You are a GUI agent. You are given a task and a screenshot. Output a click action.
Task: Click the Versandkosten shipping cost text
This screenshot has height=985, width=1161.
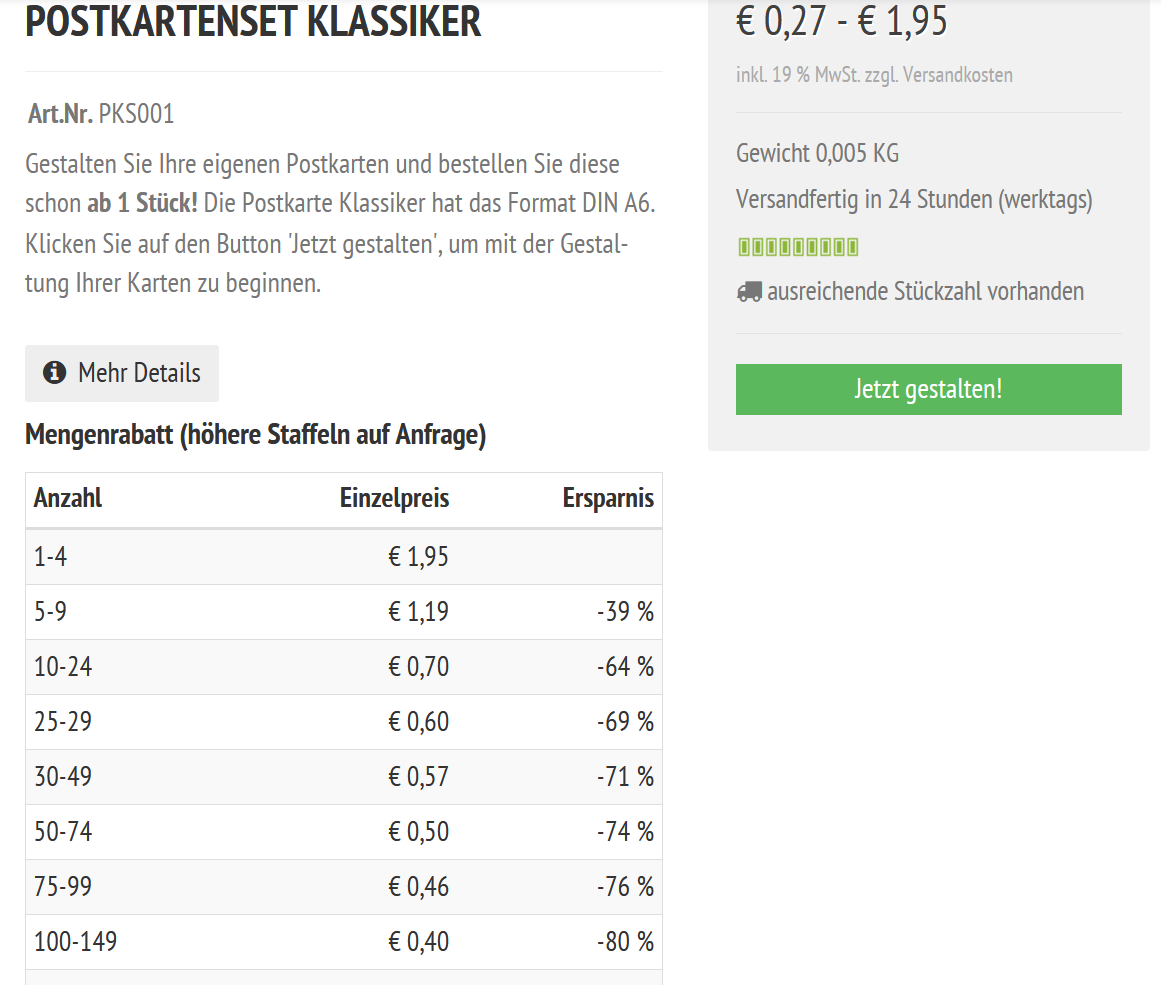(x=957, y=75)
